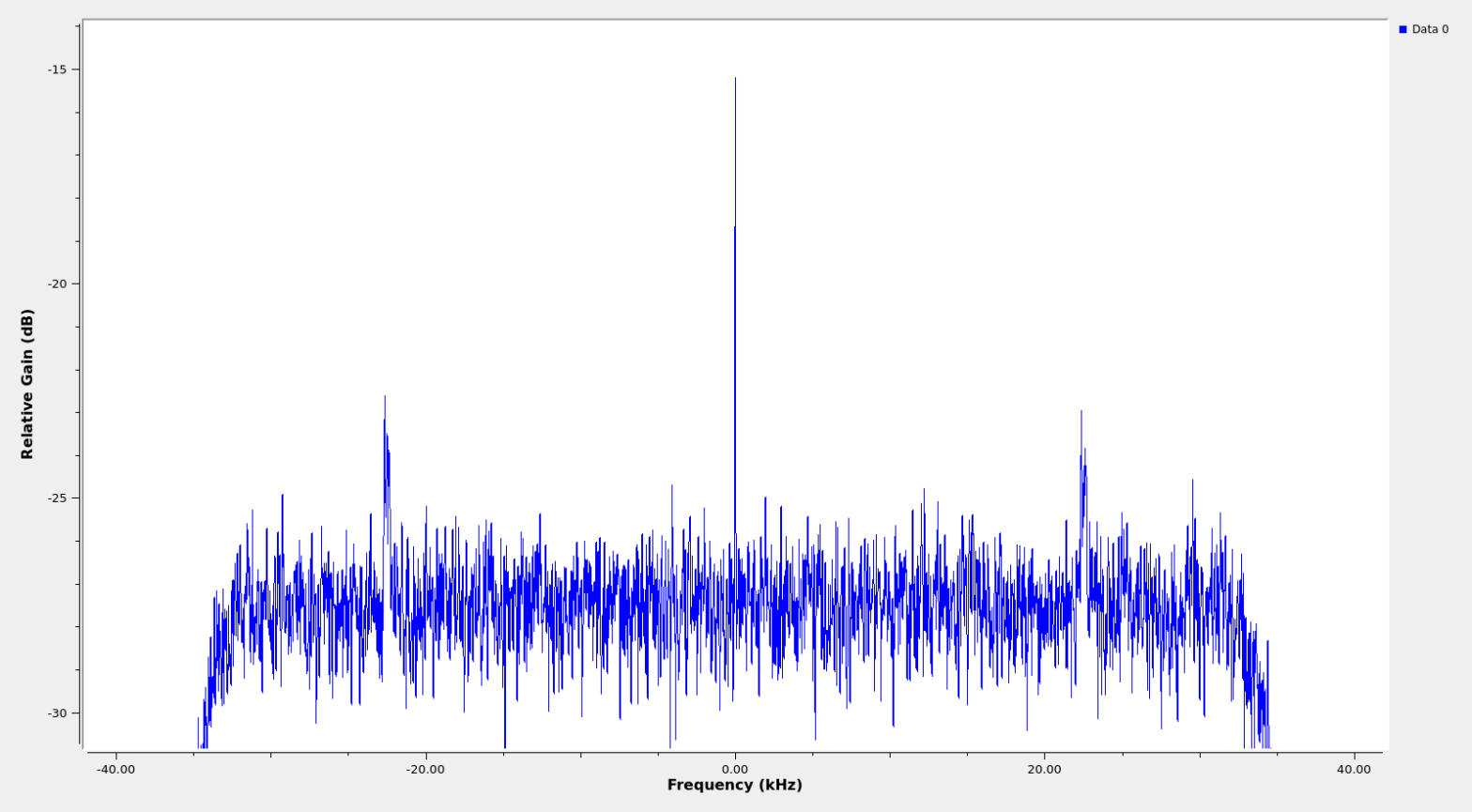Click the Relative Gain (dB) axis title
This screenshot has width=1472, height=812.
click(x=27, y=384)
